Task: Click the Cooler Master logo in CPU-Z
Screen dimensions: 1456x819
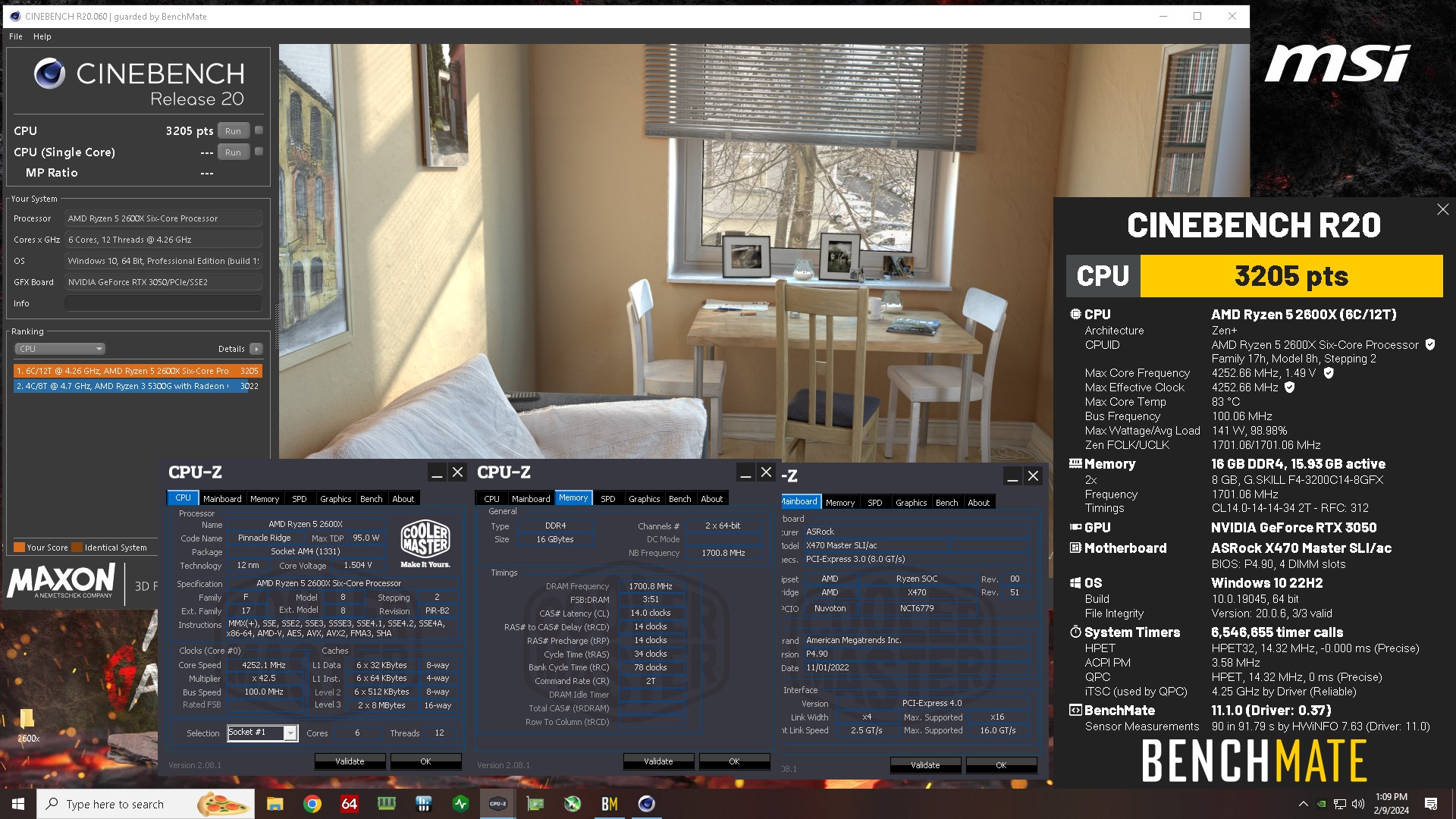Action: click(x=425, y=544)
